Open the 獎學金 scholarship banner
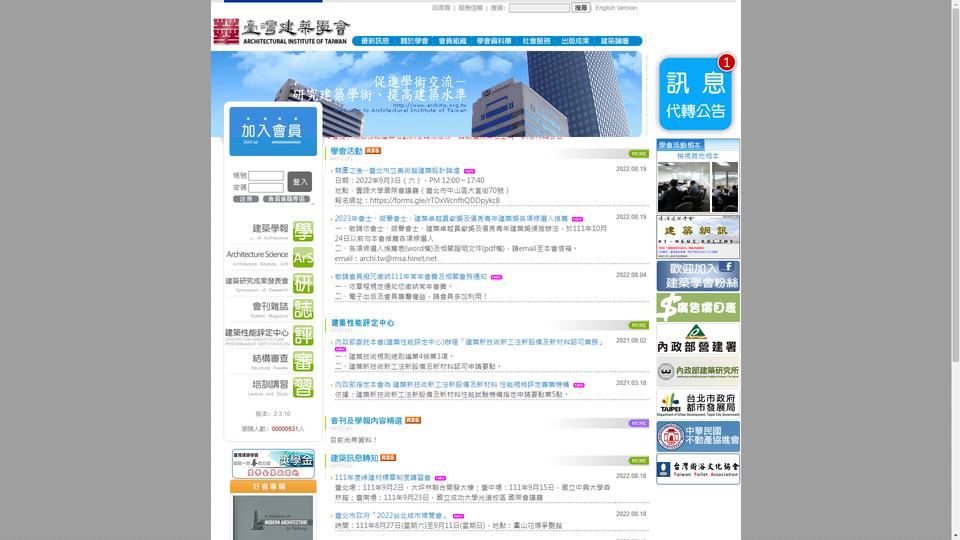The width and height of the screenshot is (960, 540). pyautogui.click(x=273, y=463)
